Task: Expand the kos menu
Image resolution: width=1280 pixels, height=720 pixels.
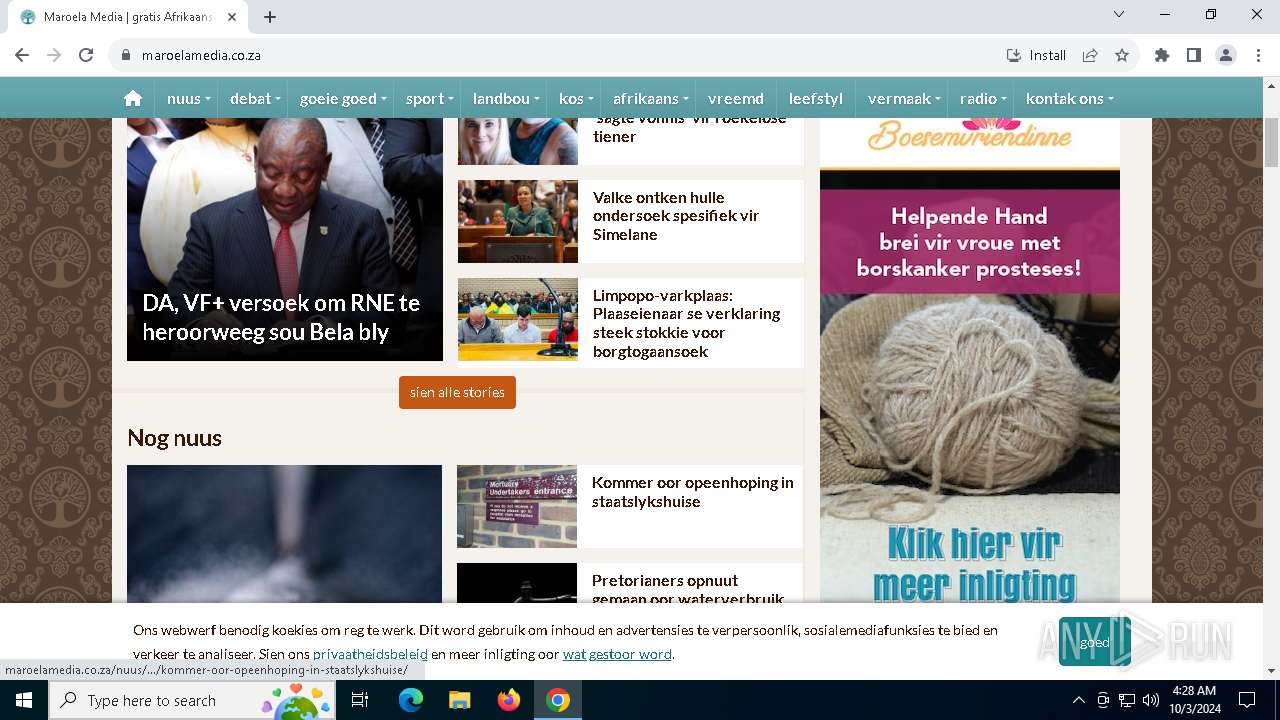Action: pyautogui.click(x=576, y=98)
